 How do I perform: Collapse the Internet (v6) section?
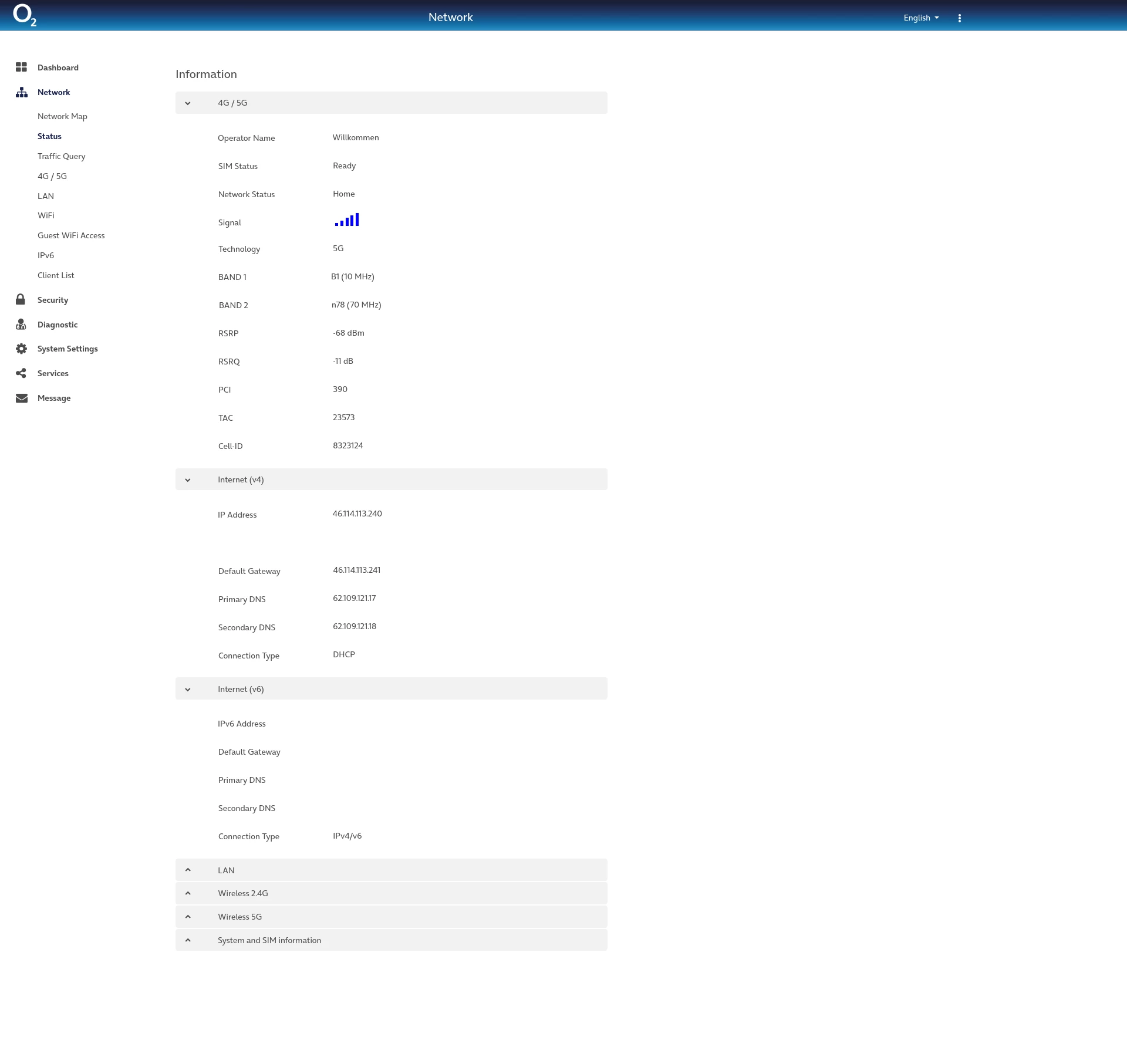click(x=188, y=690)
